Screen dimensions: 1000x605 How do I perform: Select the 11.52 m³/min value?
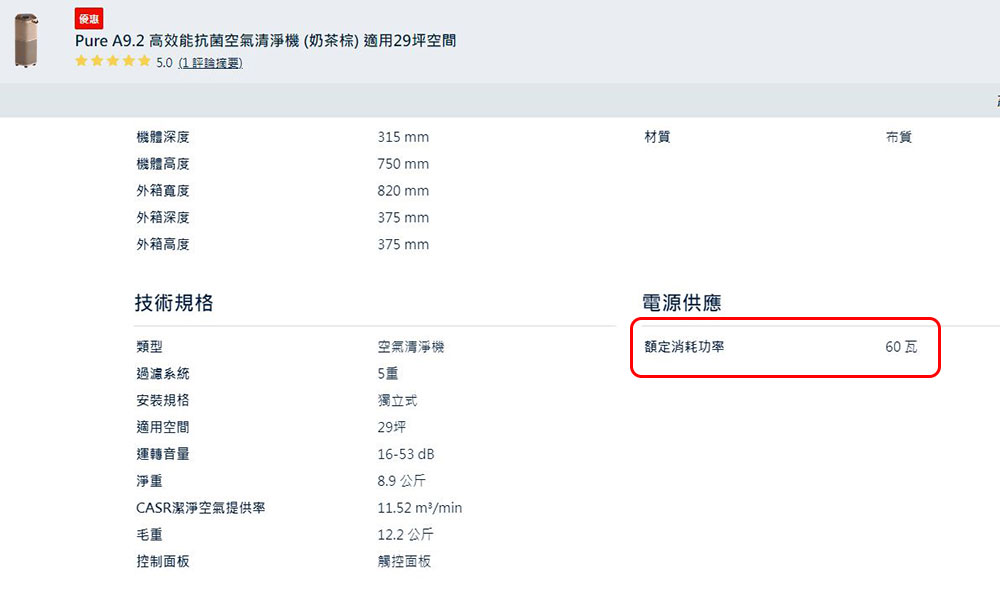(420, 507)
